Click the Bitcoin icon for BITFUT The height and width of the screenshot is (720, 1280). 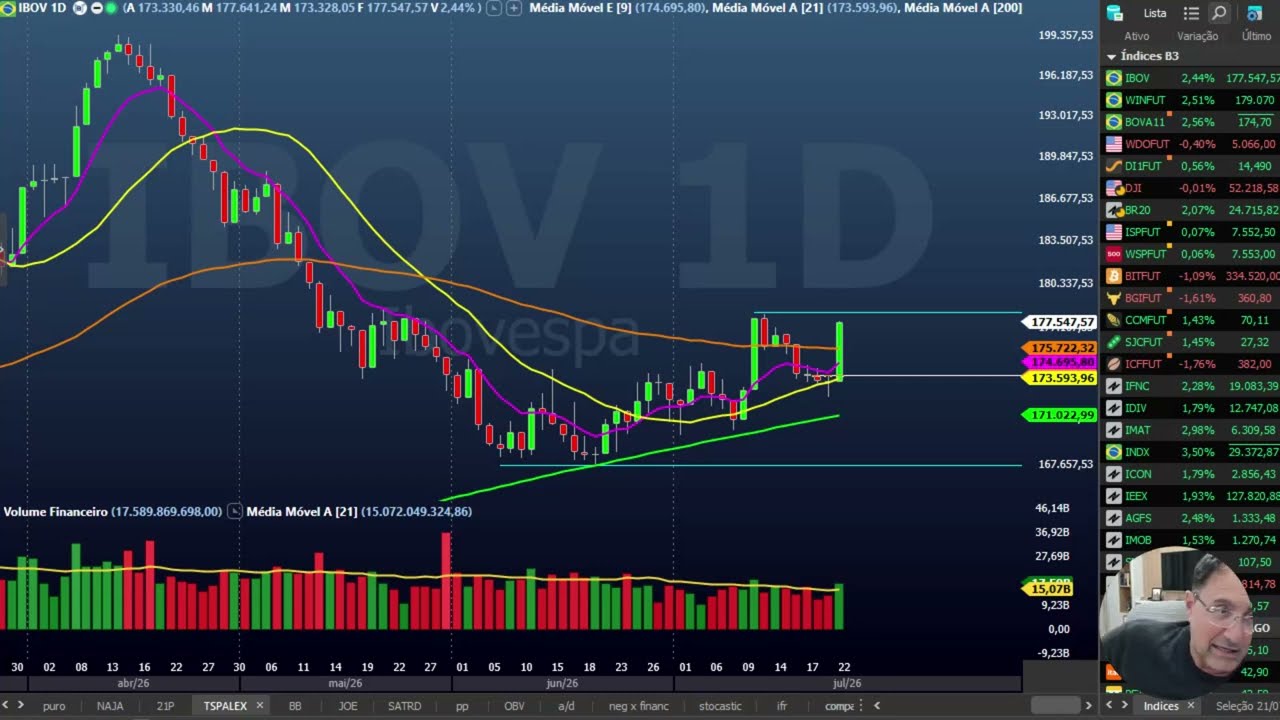tap(1114, 276)
